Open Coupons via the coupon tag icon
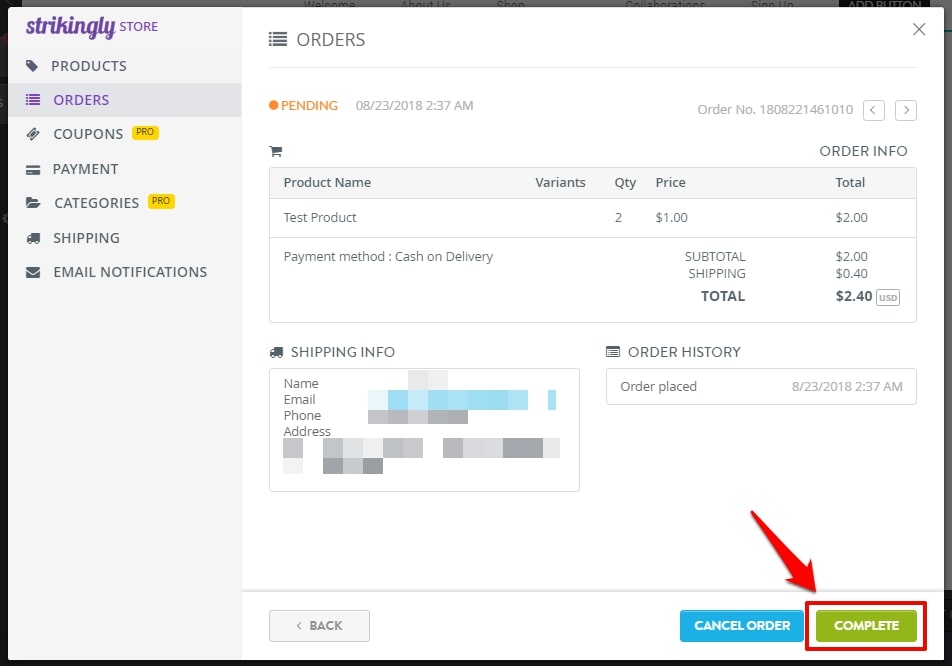Viewport: 952px width, 666px height. [31, 133]
